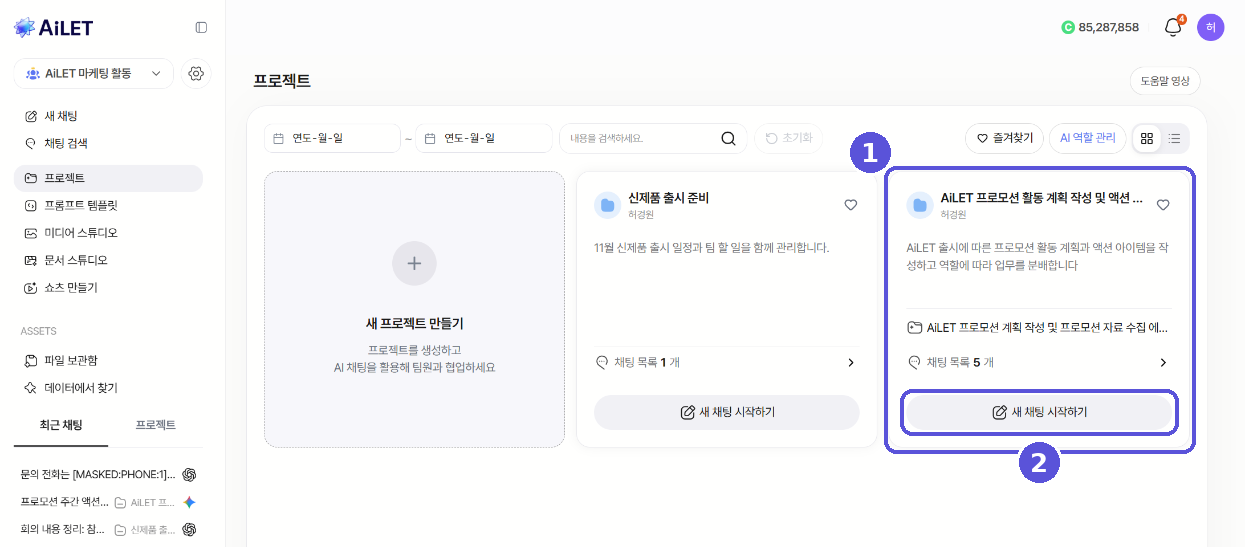This screenshot has height=547, width=1245.
Task: Expand 채팅 목록 1개 in 신제품 출시 준비
Action: 725,362
